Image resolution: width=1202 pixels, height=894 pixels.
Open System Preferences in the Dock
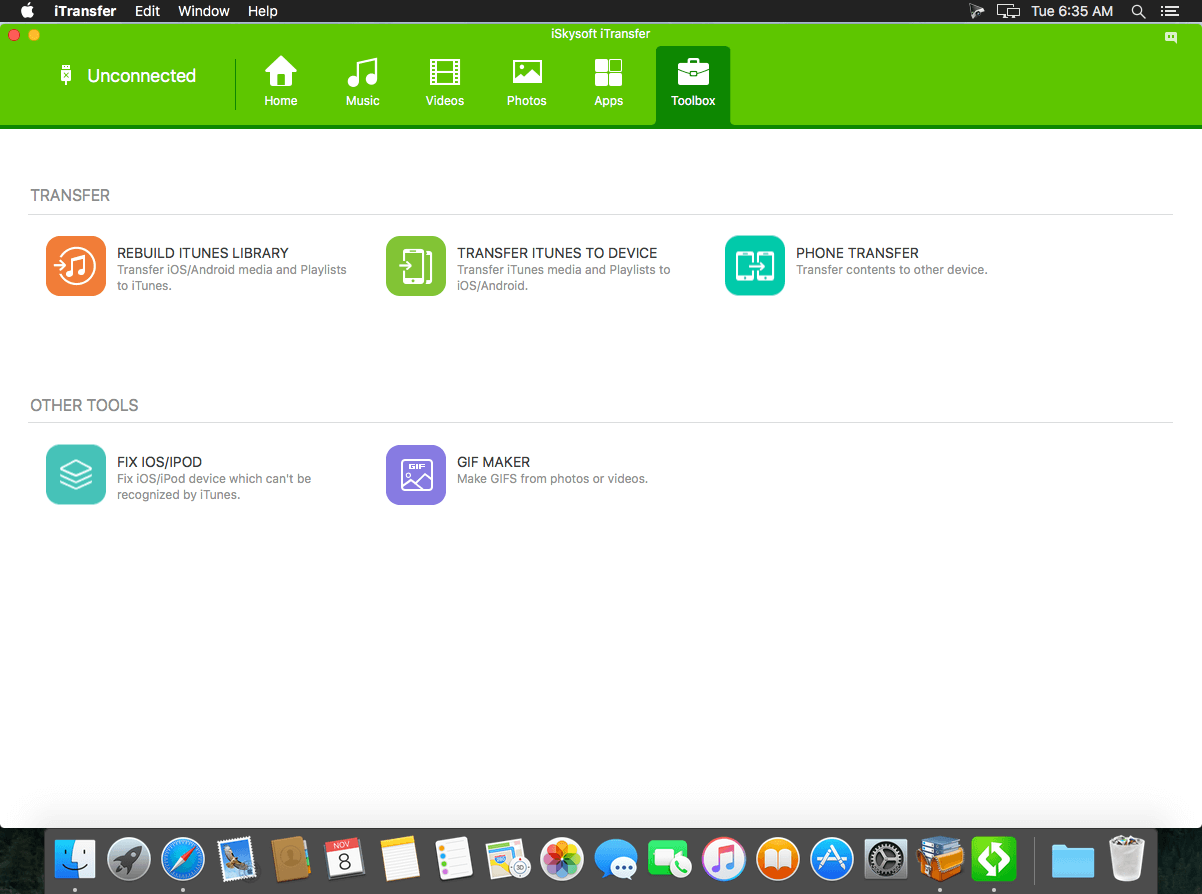click(886, 859)
